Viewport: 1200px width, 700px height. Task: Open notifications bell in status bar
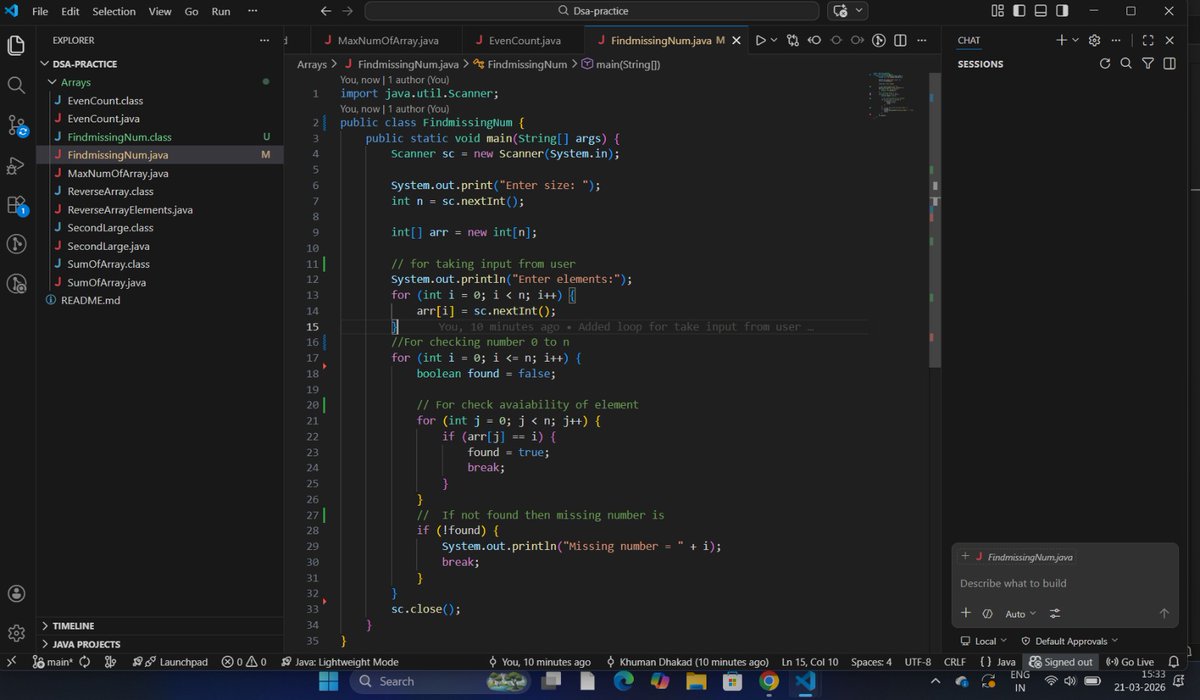pyautogui.click(x=1175, y=662)
